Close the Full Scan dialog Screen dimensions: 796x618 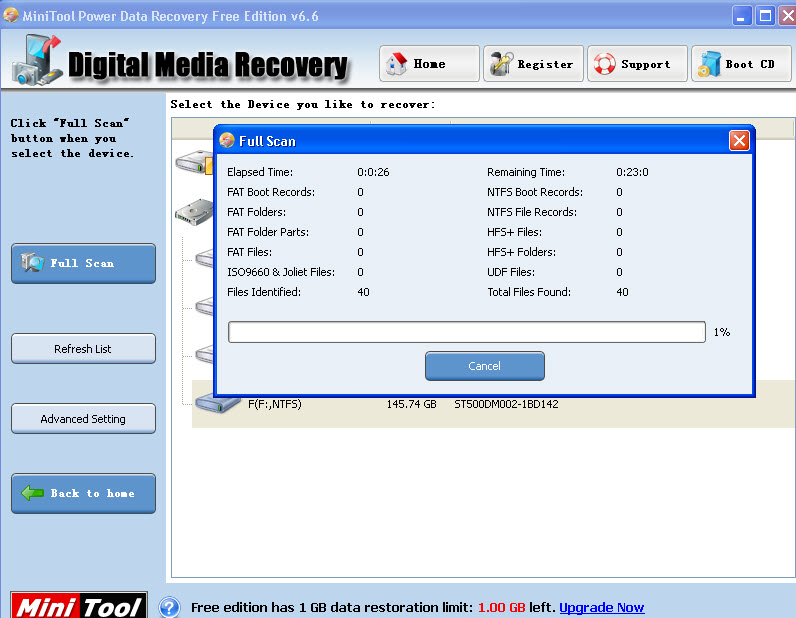[x=739, y=141]
